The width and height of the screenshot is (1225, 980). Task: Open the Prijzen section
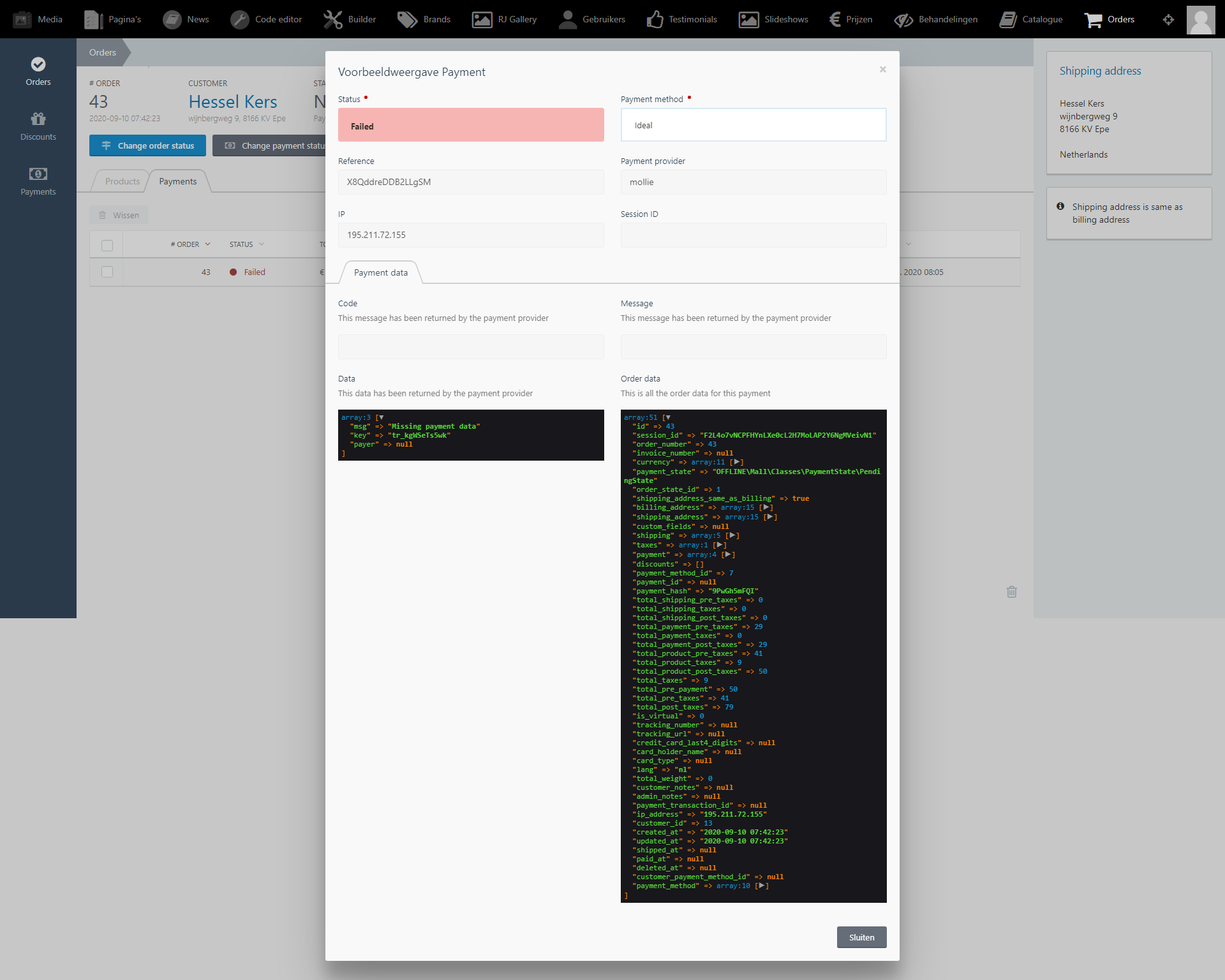coord(850,19)
